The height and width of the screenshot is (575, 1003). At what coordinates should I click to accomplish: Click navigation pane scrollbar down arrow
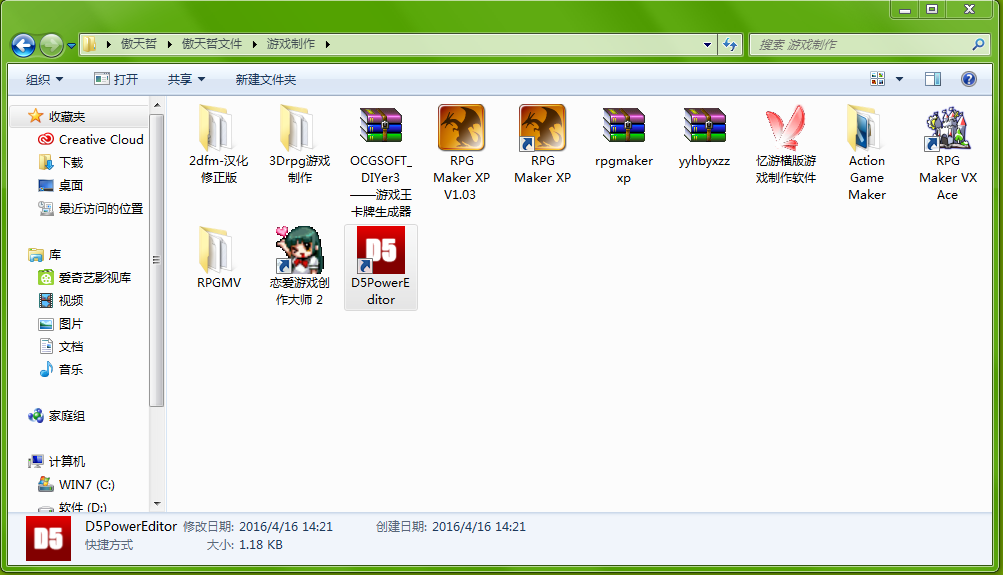pos(157,504)
